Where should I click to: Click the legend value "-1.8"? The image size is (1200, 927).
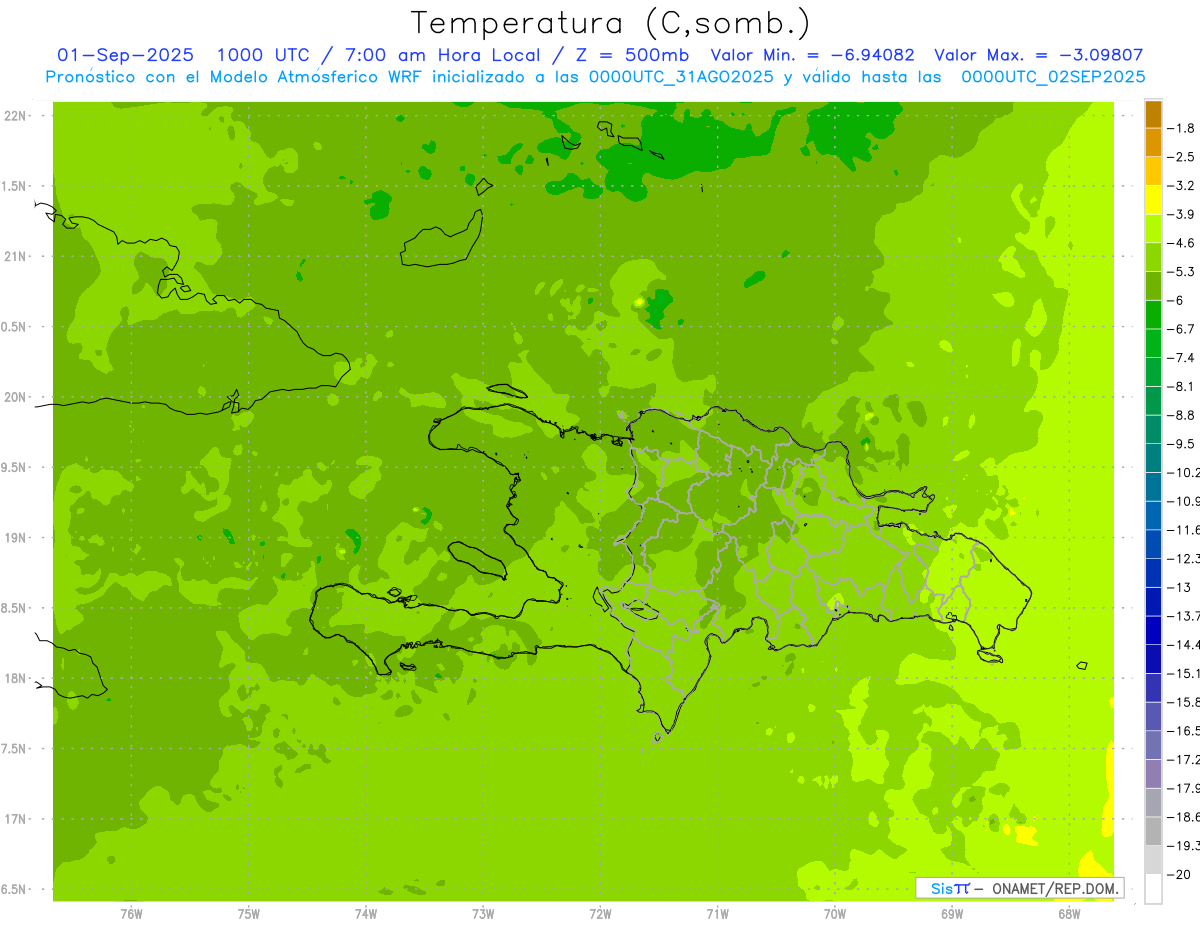(1183, 128)
